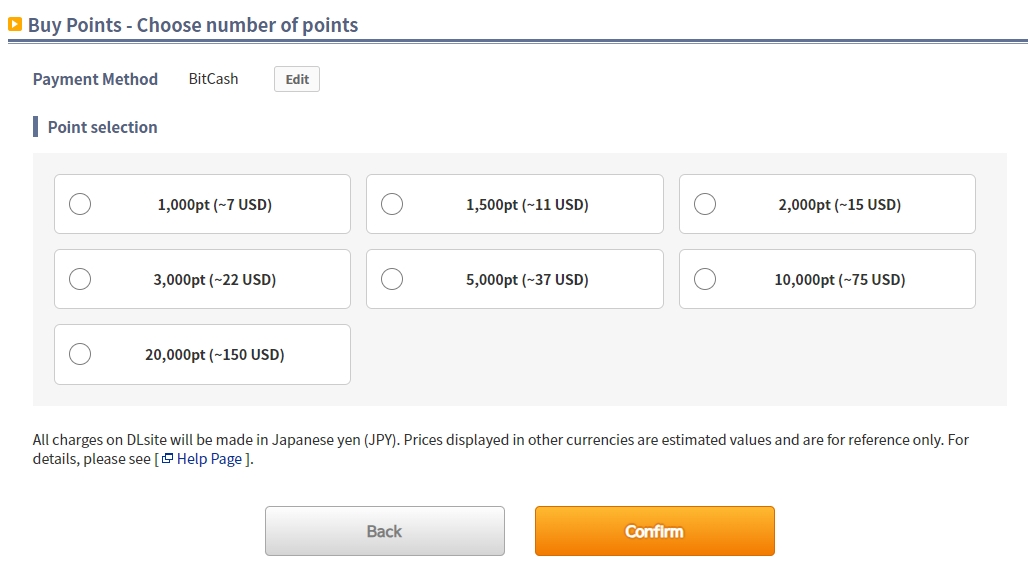Click the 'Buy Points - Choose number of points' title
This screenshot has width=1028, height=575.
193,25
